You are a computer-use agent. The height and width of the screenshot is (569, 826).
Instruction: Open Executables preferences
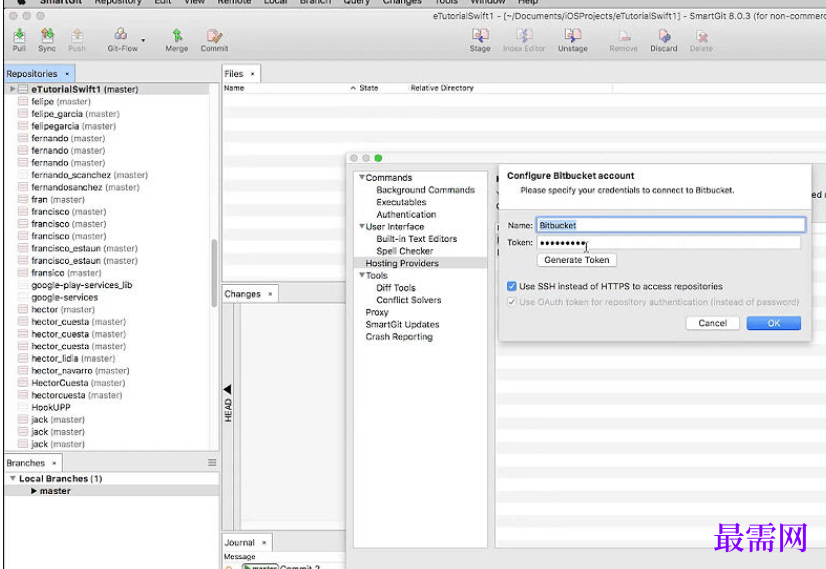401,202
